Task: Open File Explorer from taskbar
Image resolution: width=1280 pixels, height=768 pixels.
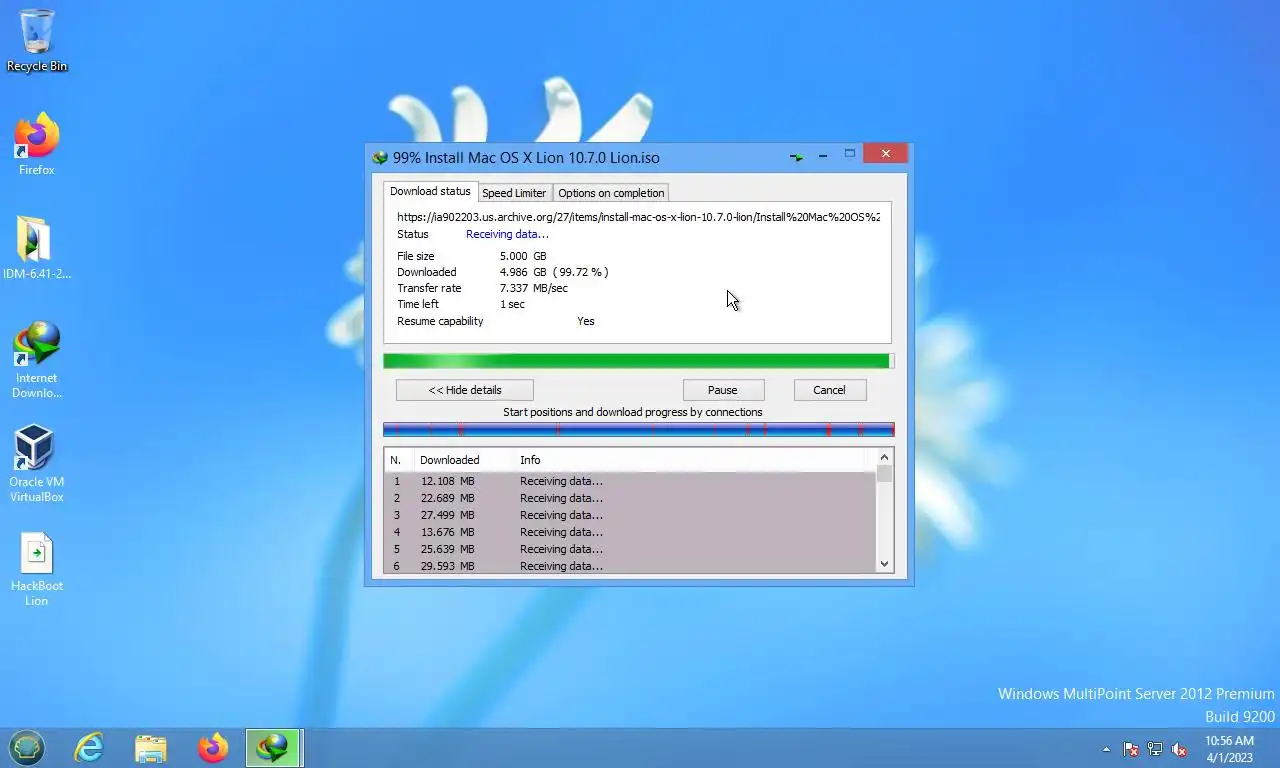Action: pos(151,747)
